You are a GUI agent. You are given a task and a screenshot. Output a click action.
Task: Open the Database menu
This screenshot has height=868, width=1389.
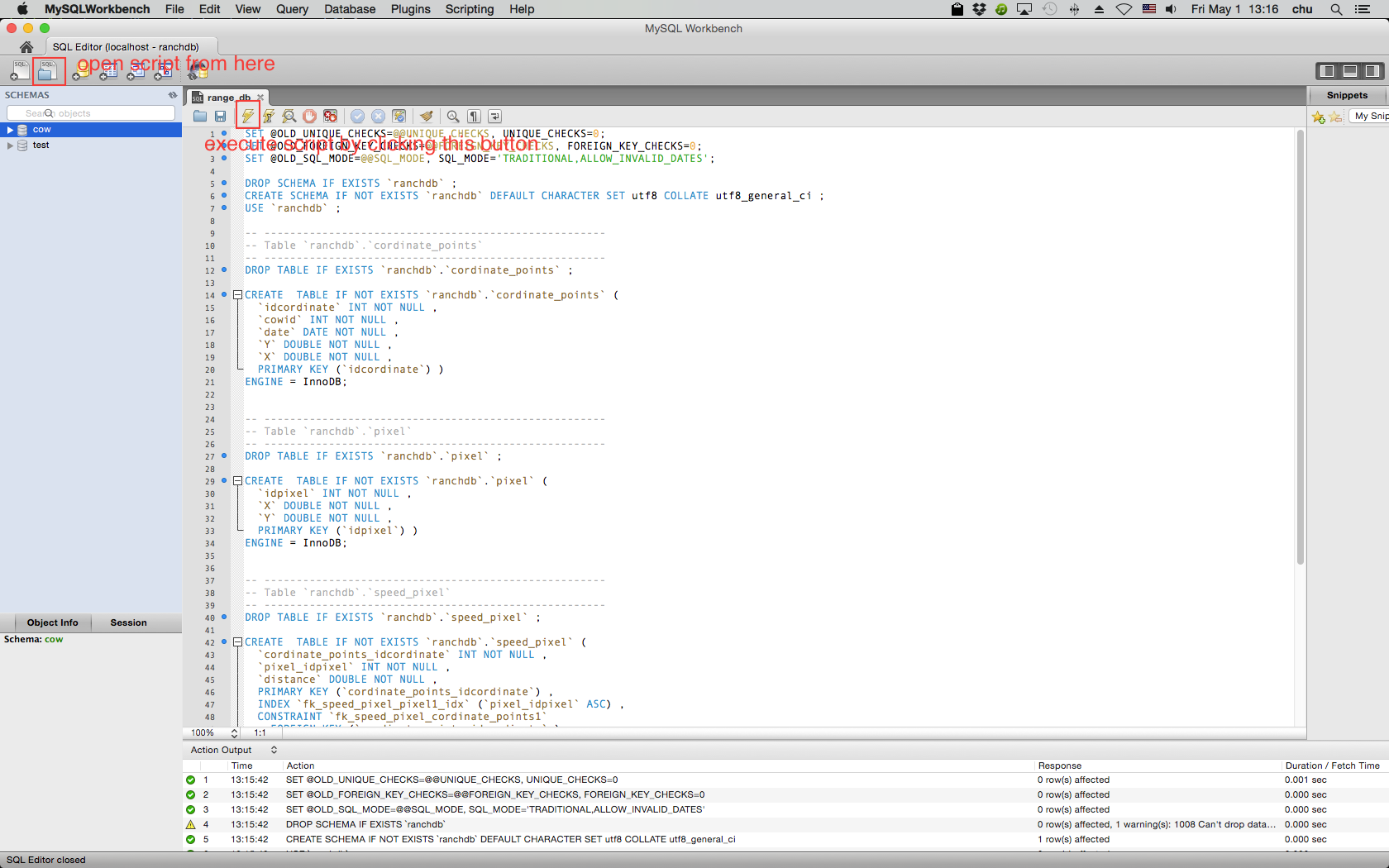point(349,9)
